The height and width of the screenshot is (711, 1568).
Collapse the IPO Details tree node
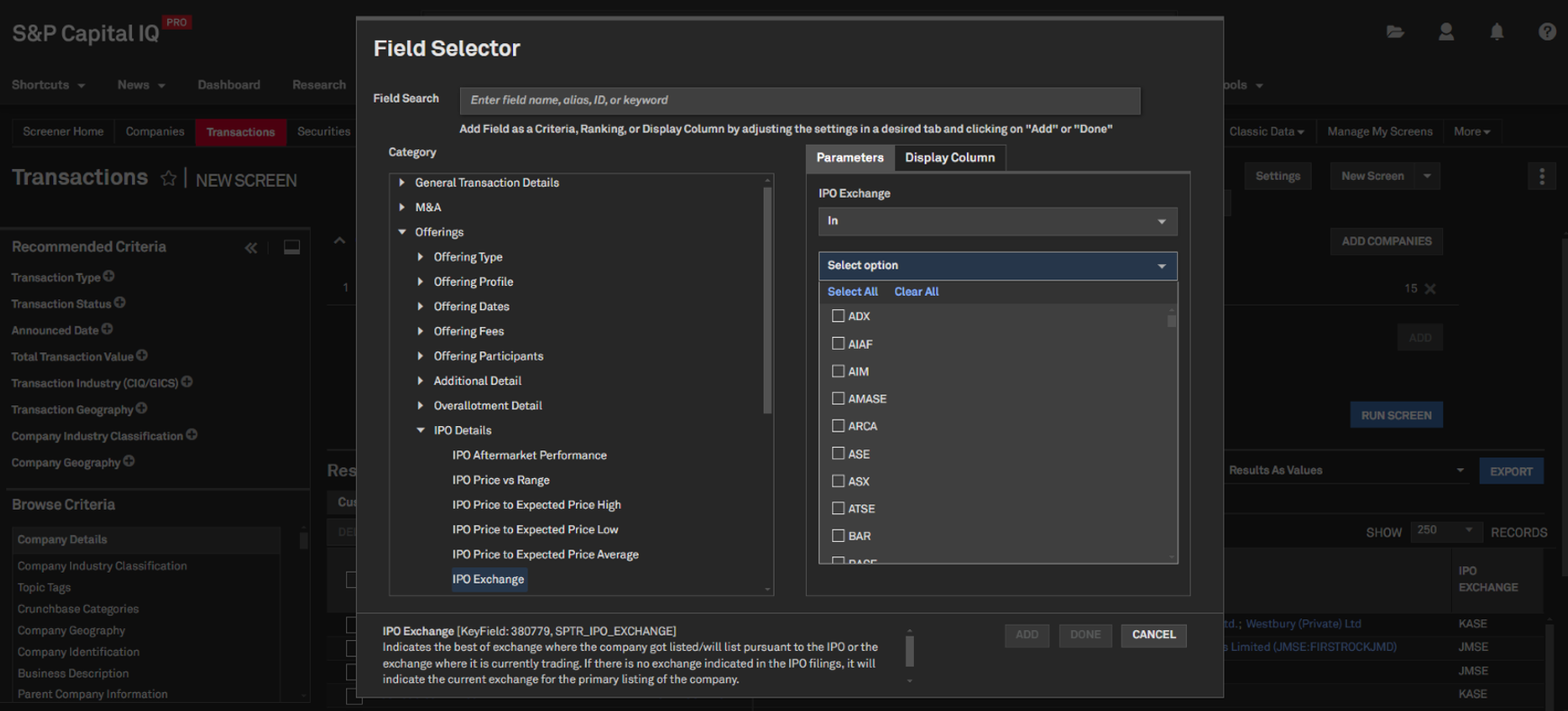[x=421, y=431]
